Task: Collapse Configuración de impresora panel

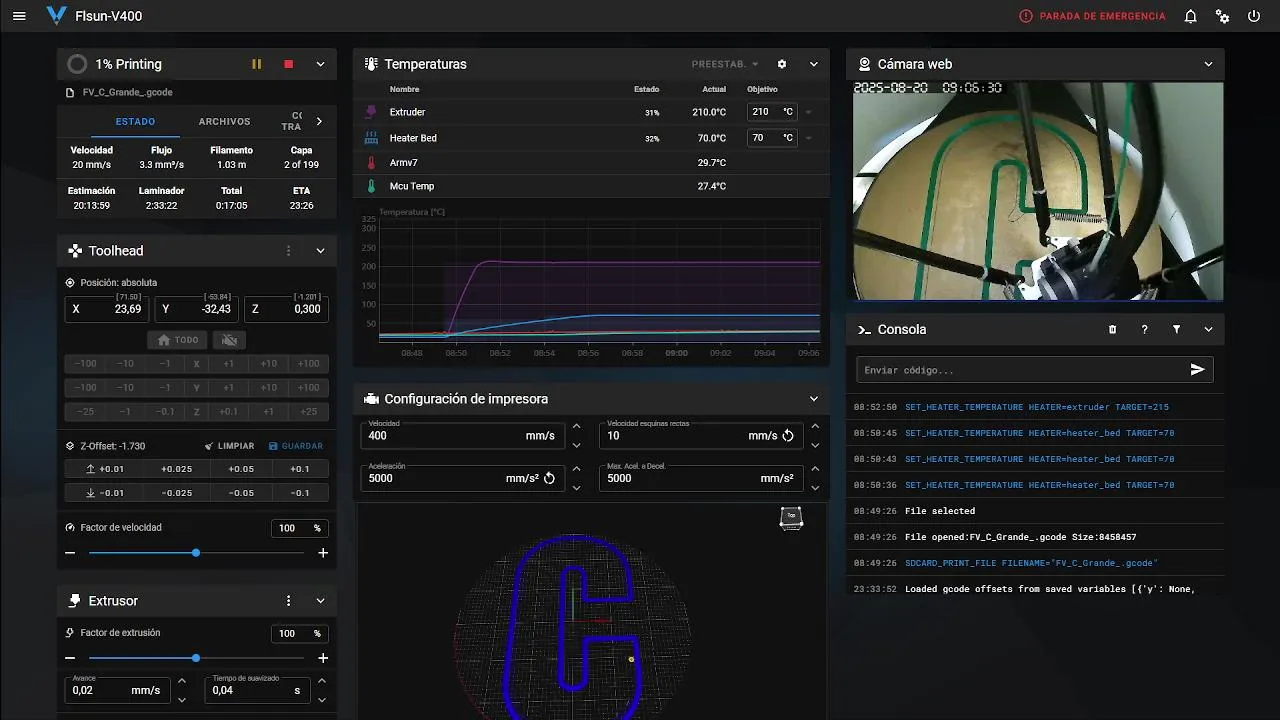Action: [x=814, y=399]
